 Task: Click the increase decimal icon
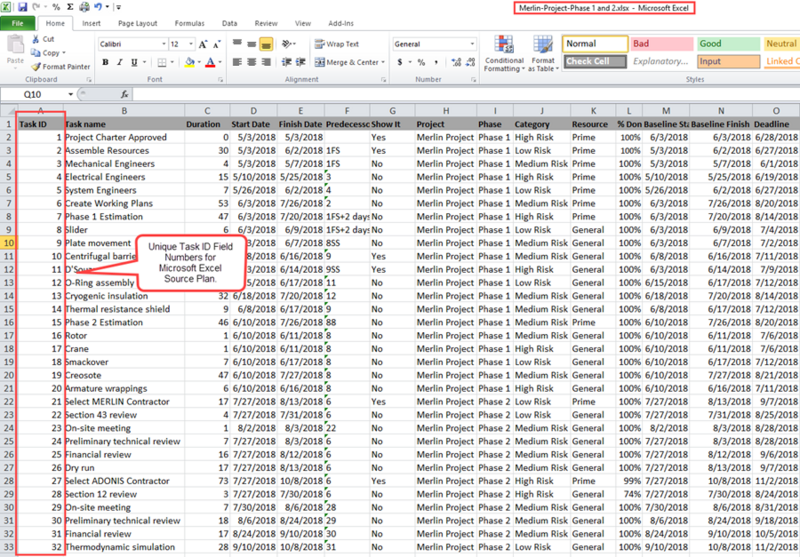[x=456, y=62]
